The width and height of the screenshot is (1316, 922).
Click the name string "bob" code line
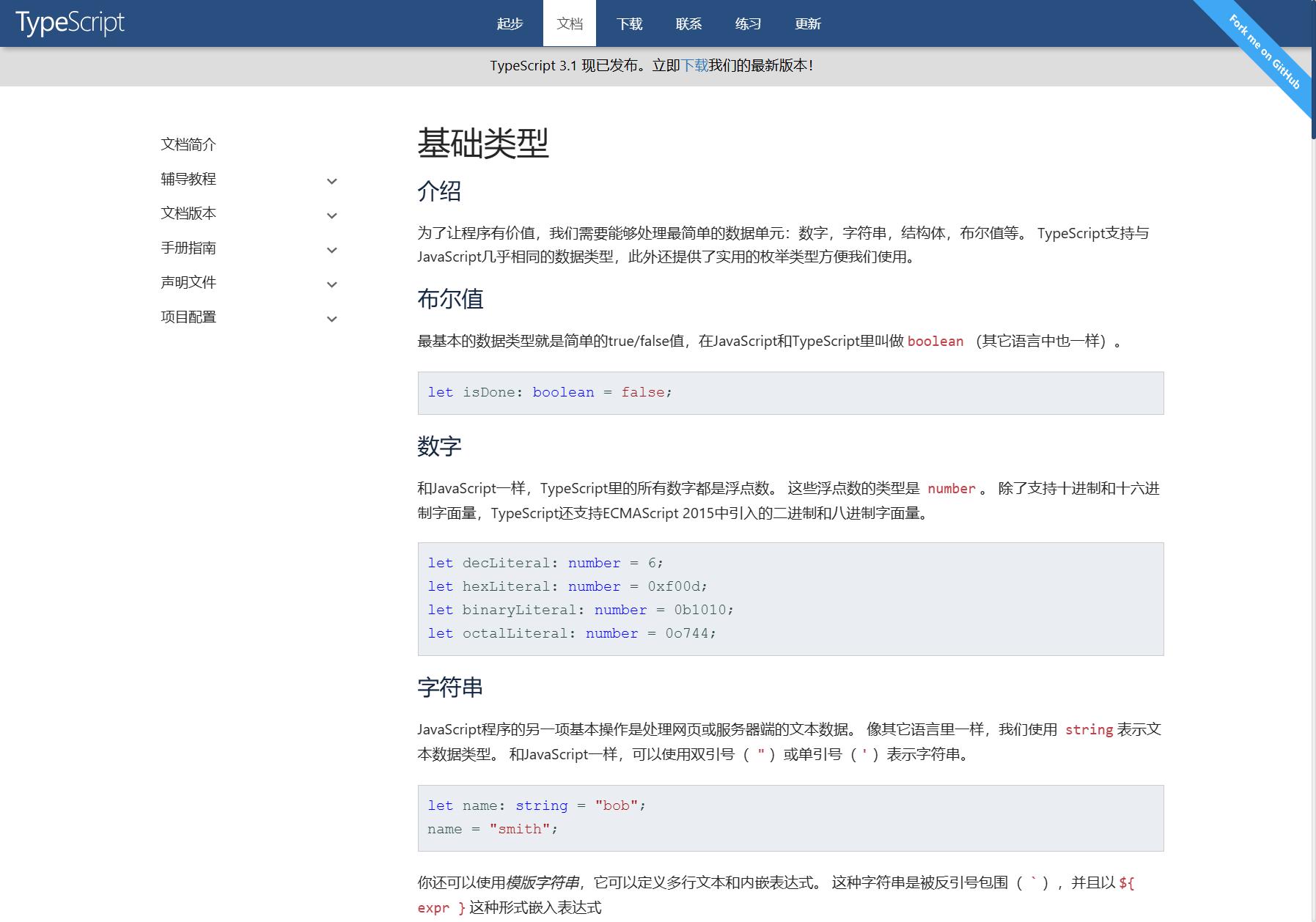coord(537,805)
